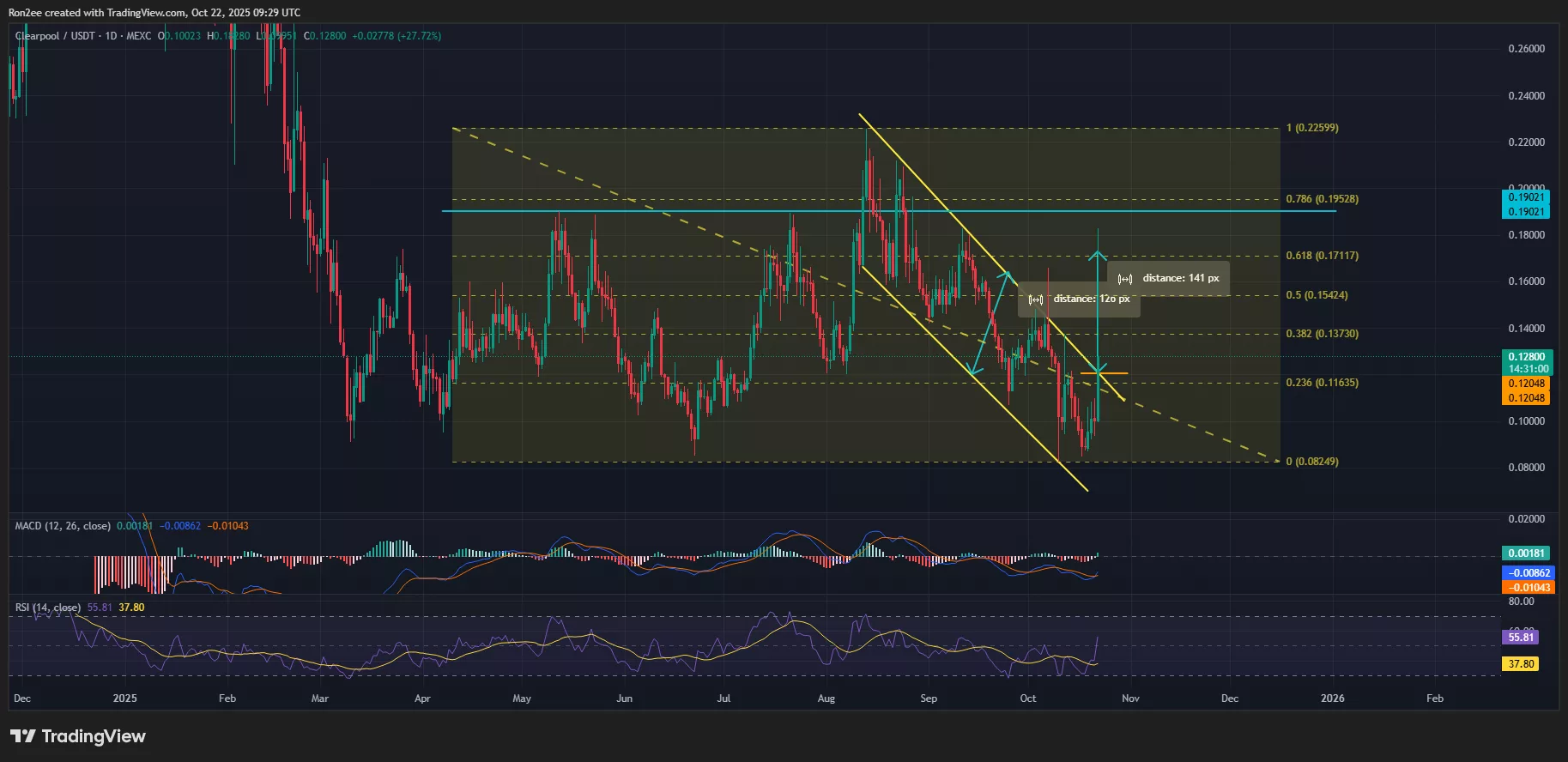
Task: Click the purple 55.81 RSI value tag
Action: click(1520, 637)
